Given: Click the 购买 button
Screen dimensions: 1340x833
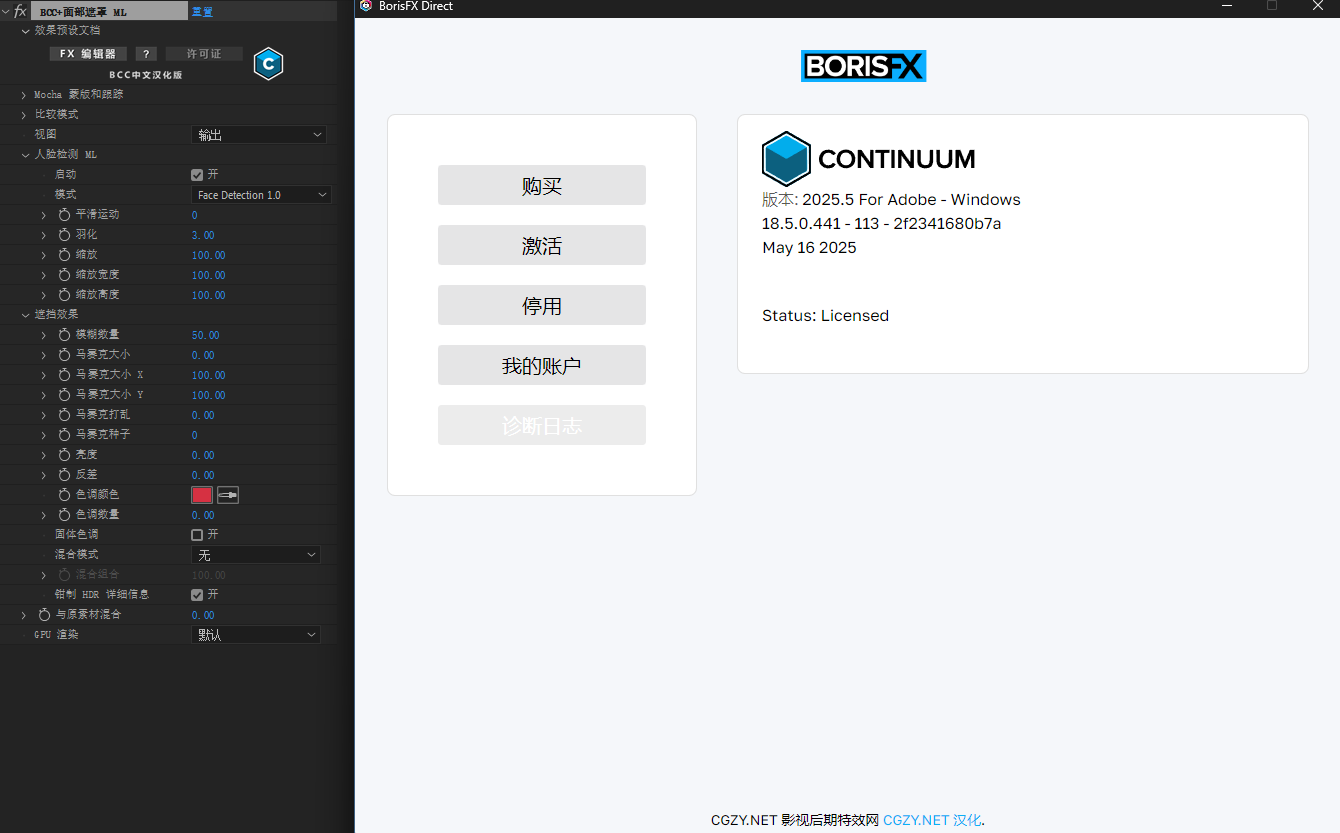Looking at the screenshot, I should (x=542, y=185).
